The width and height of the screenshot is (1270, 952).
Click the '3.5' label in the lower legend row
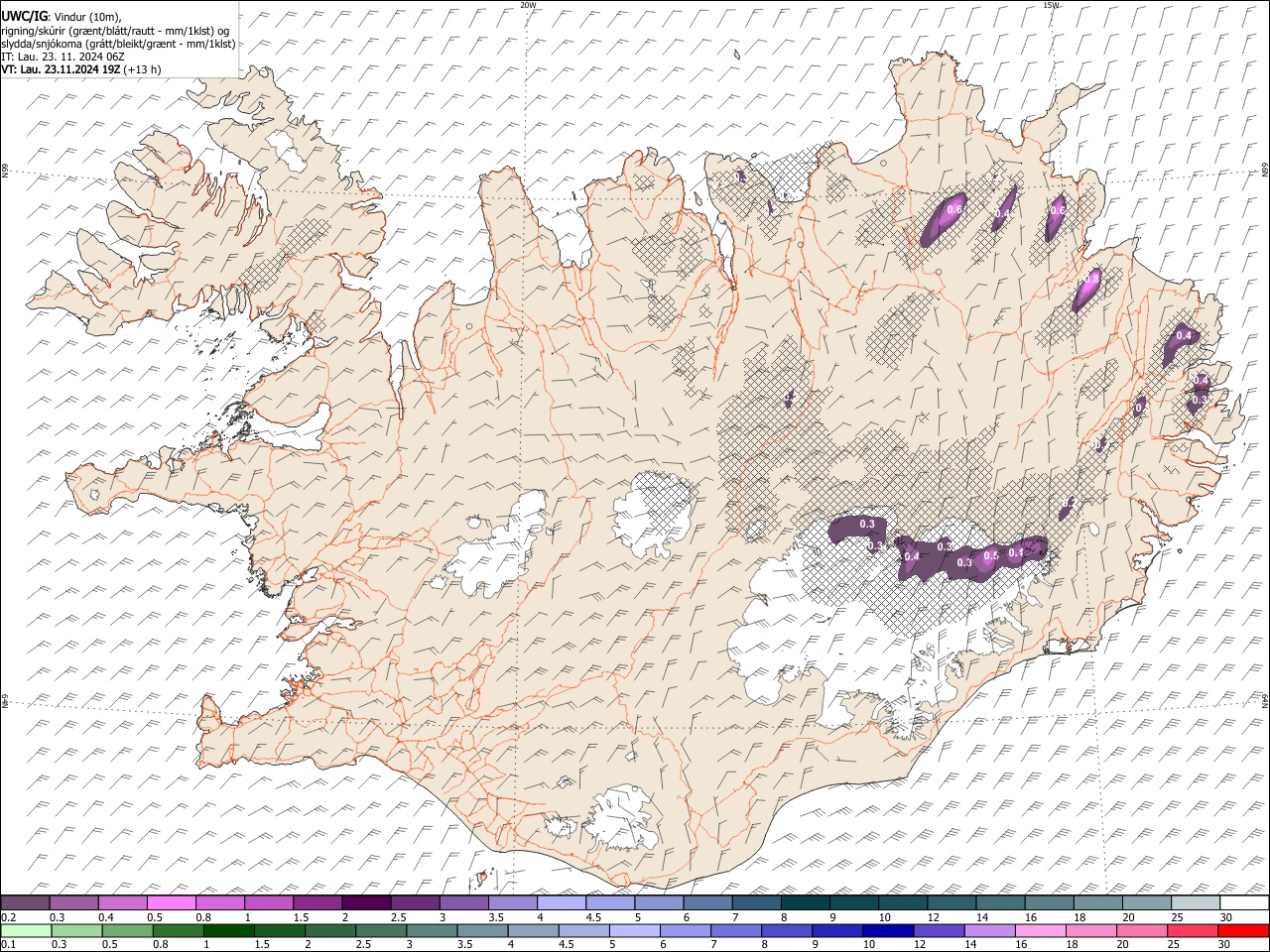[x=465, y=945]
